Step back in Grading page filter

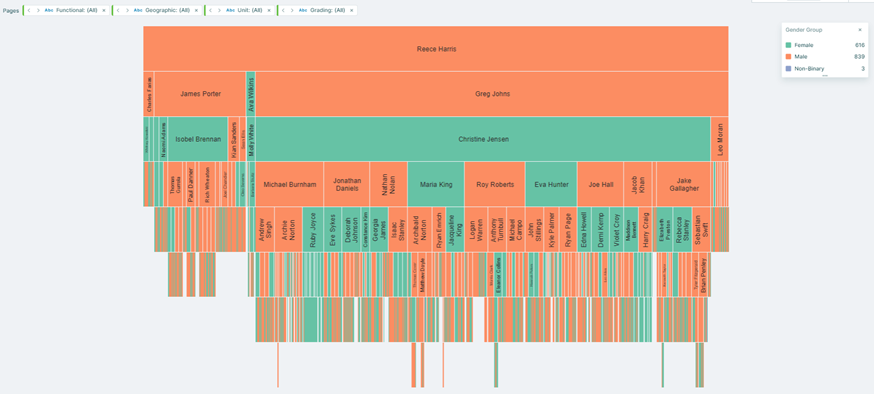pyautogui.click(x=283, y=10)
